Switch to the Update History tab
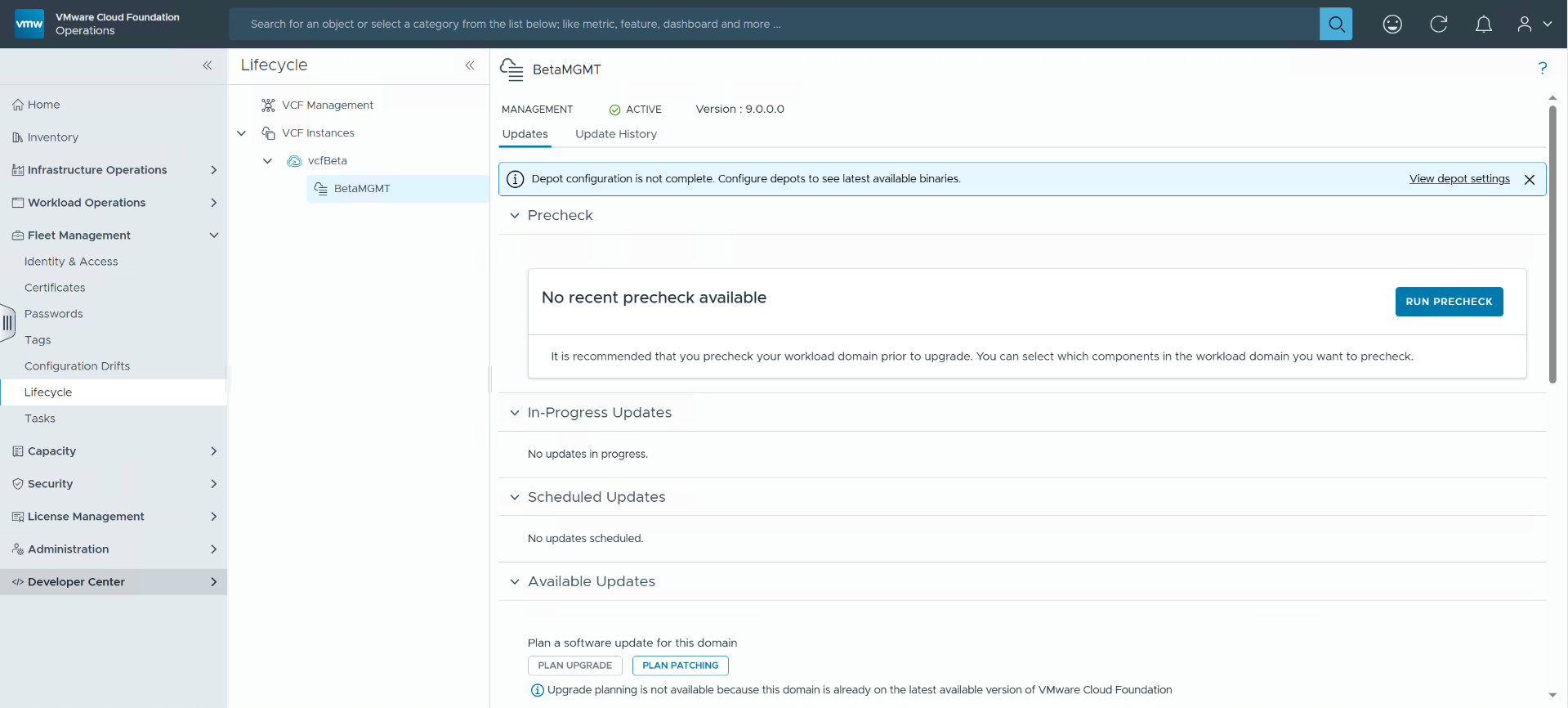This screenshot has height=708, width=1568. tap(616, 134)
